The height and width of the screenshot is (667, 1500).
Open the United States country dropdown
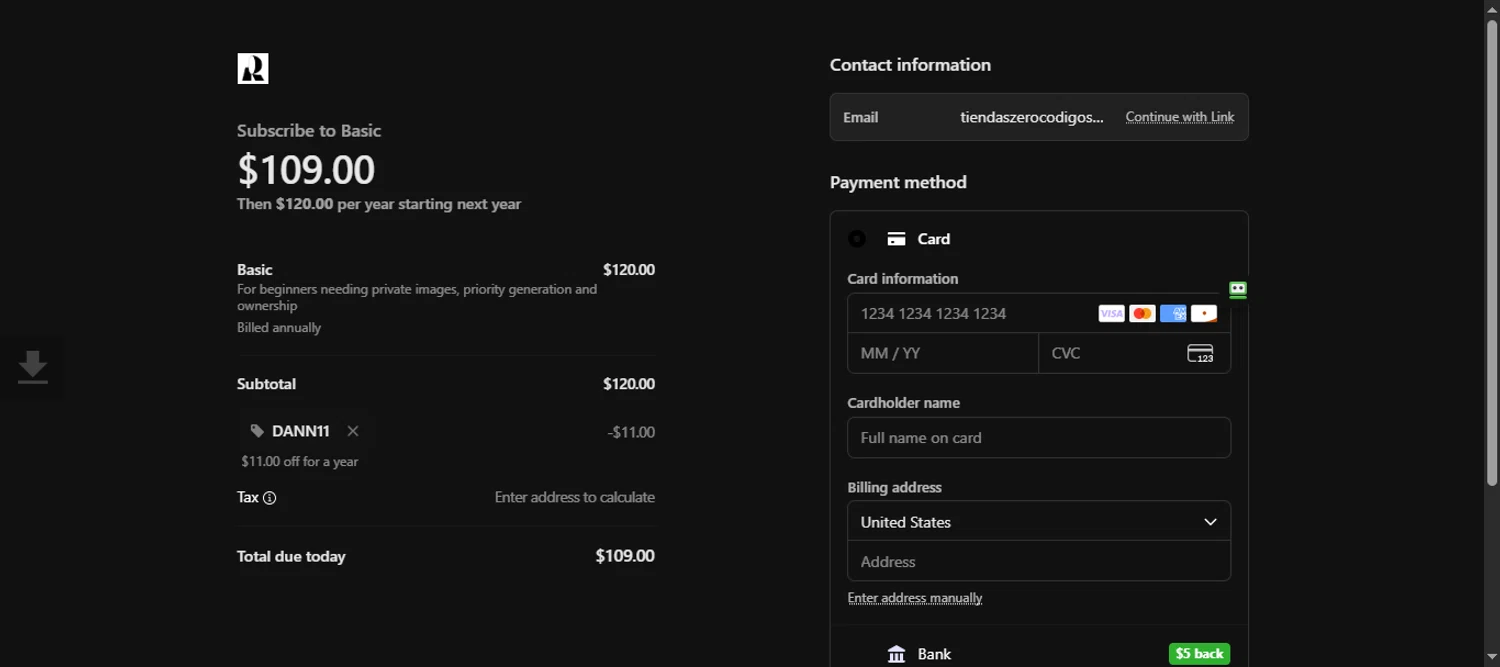[x=1039, y=522]
